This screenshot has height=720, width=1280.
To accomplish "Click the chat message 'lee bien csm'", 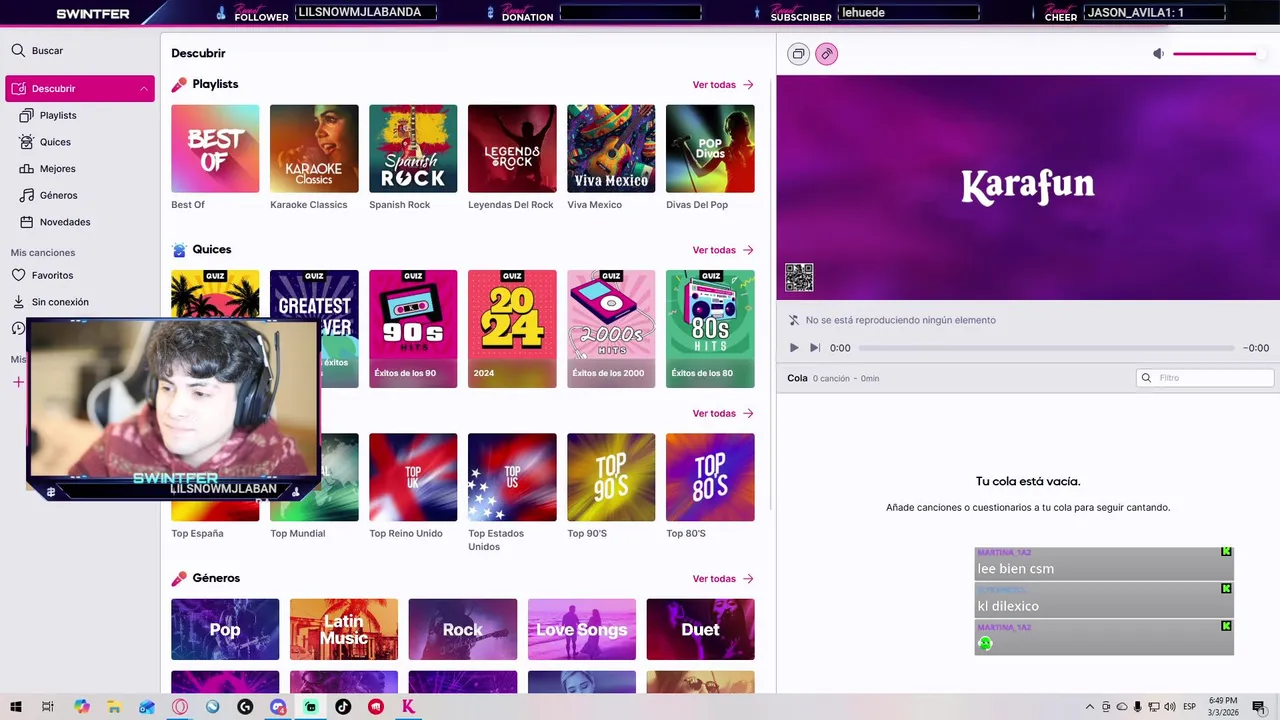I will [x=1016, y=569].
